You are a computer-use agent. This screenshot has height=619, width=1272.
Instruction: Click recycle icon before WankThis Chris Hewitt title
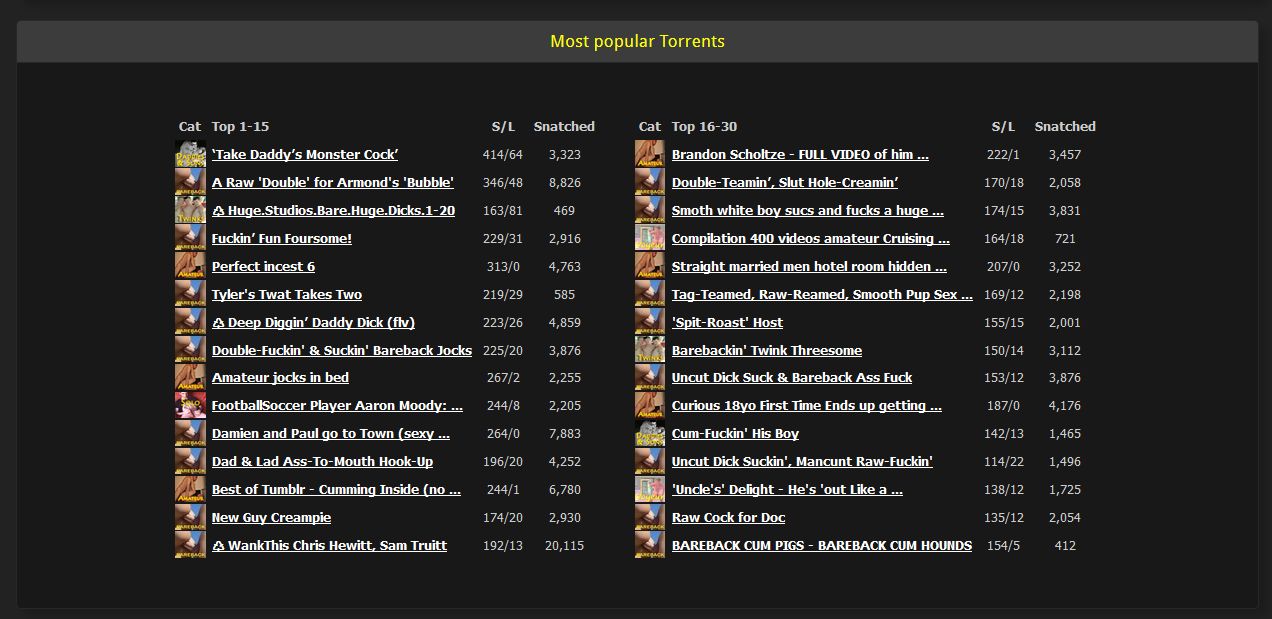tap(218, 546)
